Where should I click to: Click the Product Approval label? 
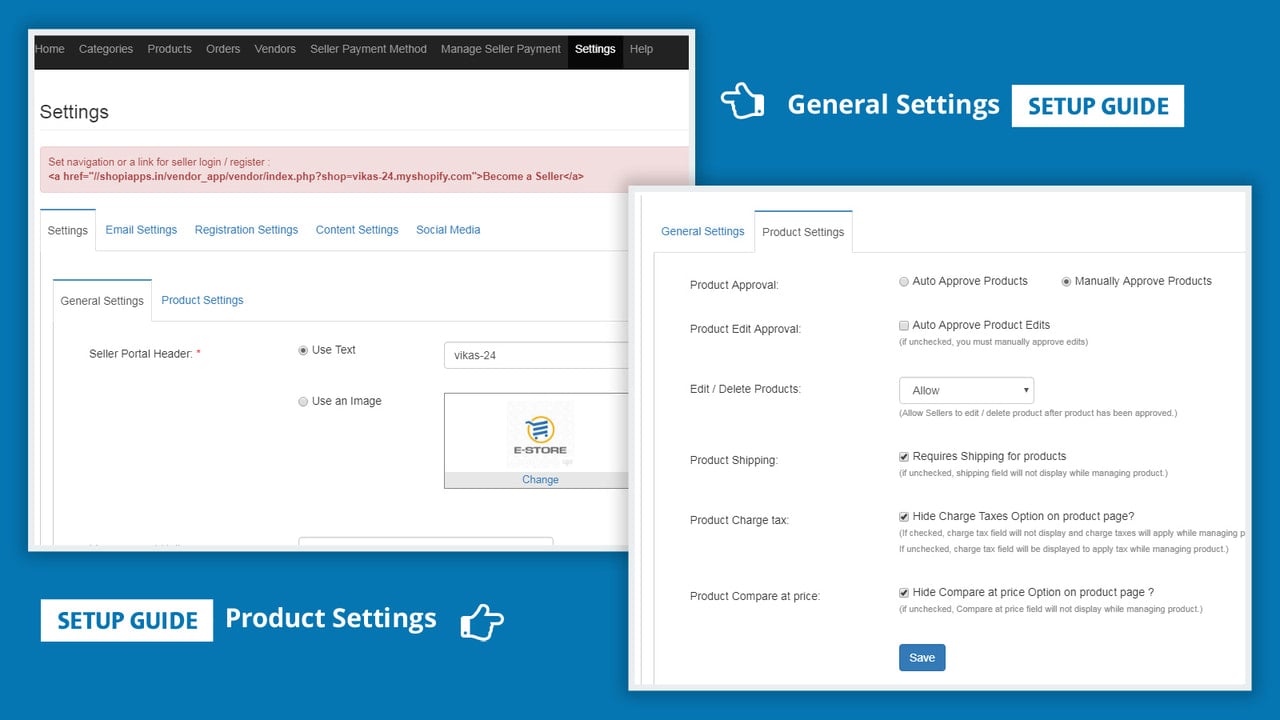(734, 285)
